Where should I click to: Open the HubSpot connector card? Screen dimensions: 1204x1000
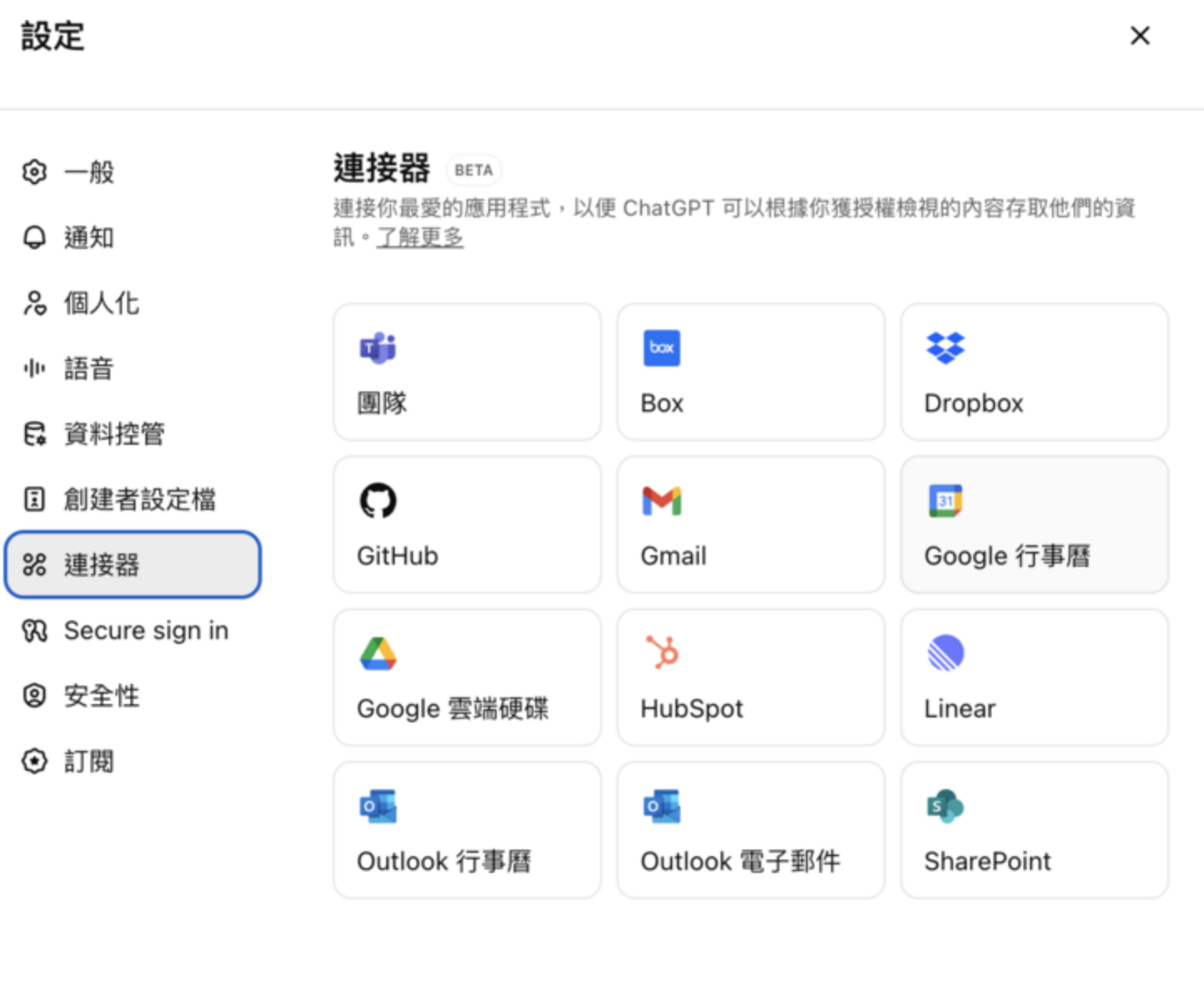click(751, 677)
